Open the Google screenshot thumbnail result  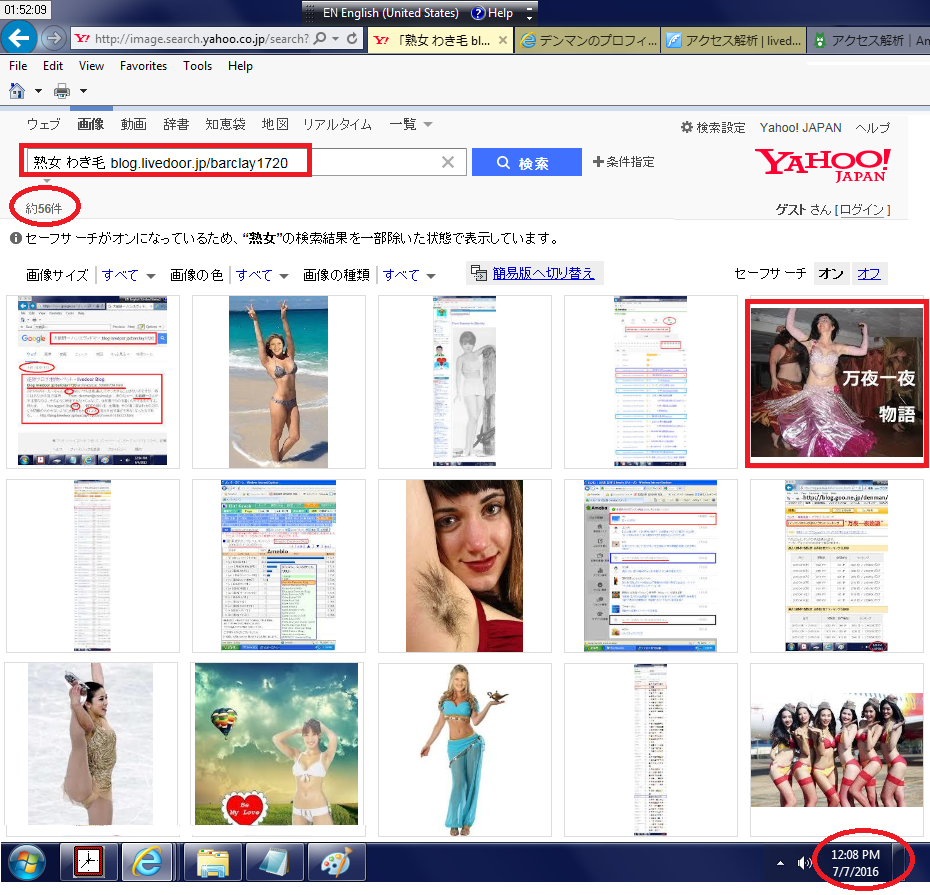tap(93, 381)
